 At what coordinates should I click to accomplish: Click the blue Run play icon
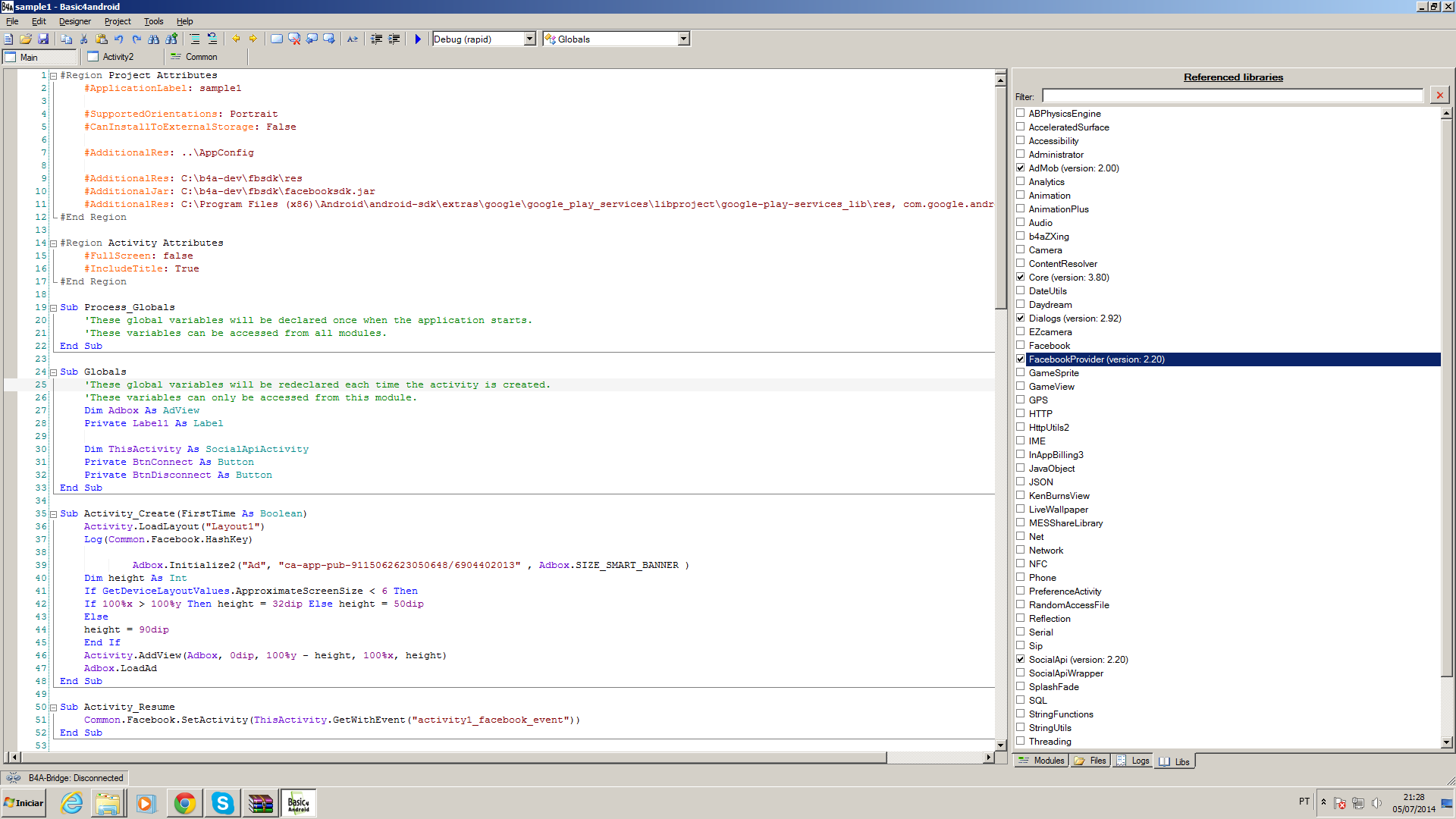[418, 39]
